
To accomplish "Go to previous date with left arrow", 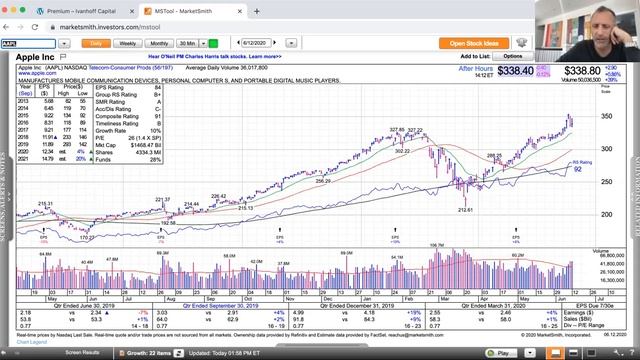I will tap(238, 42).
